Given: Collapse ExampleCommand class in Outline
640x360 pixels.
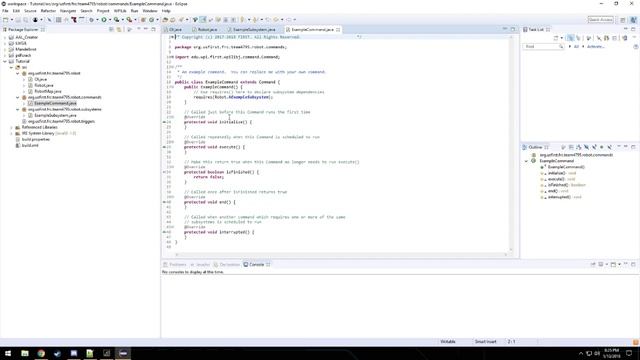Looking at the screenshot, I should tap(526, 161).
